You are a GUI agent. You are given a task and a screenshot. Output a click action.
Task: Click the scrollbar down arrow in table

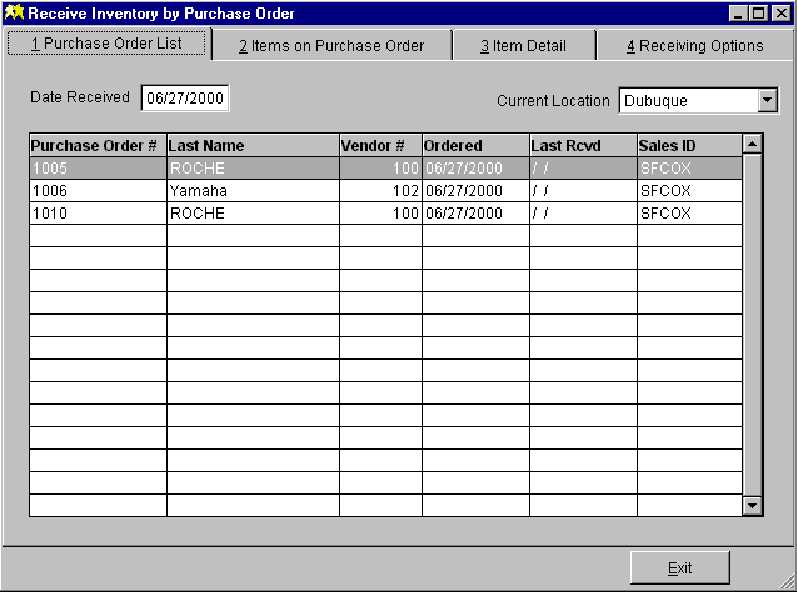click(753, 506)
